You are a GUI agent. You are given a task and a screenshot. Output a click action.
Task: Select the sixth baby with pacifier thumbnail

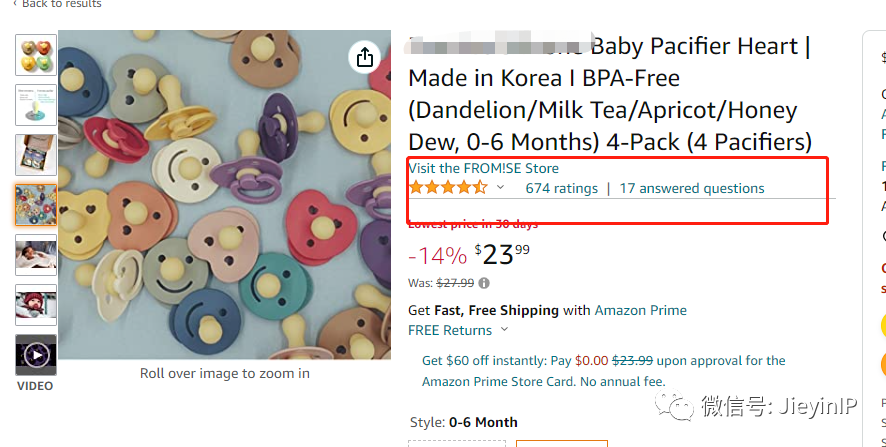pos(36,305)
